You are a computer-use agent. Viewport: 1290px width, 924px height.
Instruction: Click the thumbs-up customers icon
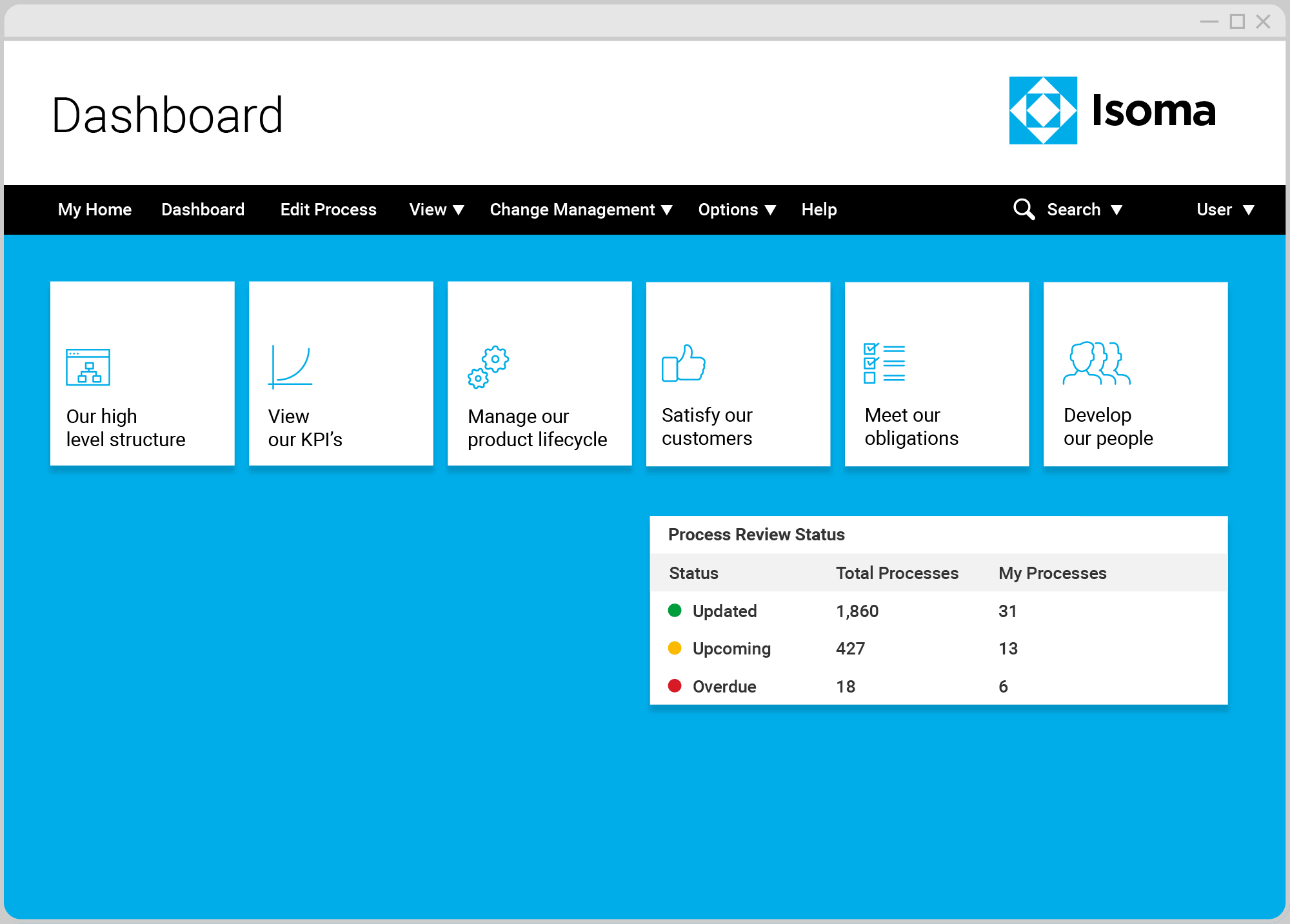pyautogui.click(x=684, y=363)
